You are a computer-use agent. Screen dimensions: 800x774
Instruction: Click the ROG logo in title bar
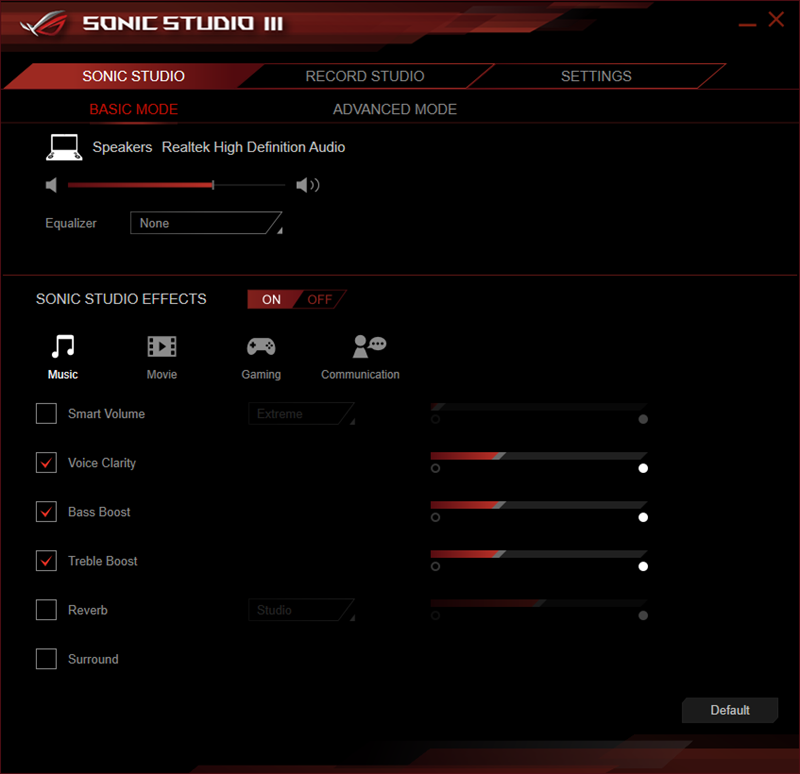point(40,22)
